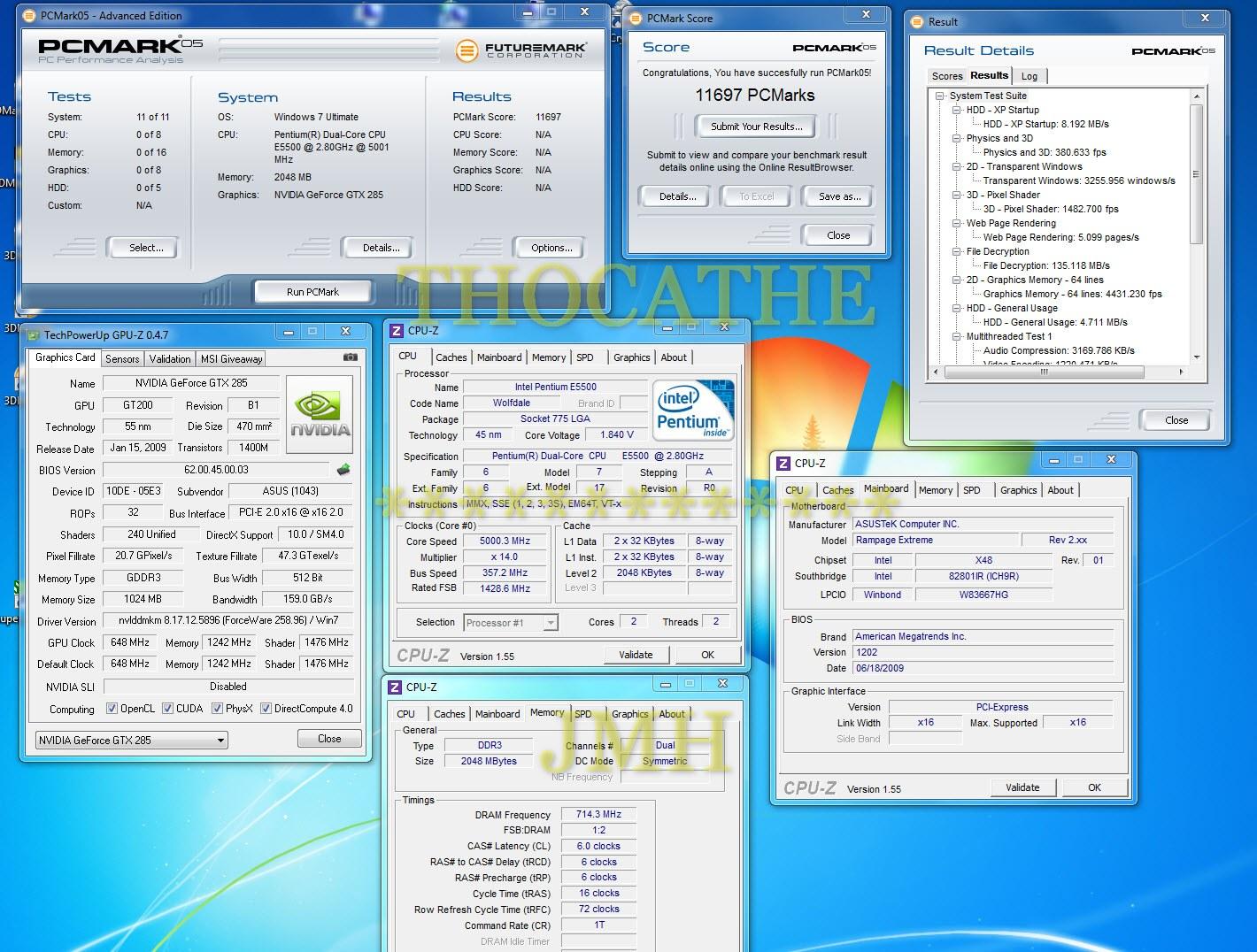Click Details... under System in PCMark05
Image resolution: width=1257 pixels, height=952 pixels.
click(x=381, y=248)
